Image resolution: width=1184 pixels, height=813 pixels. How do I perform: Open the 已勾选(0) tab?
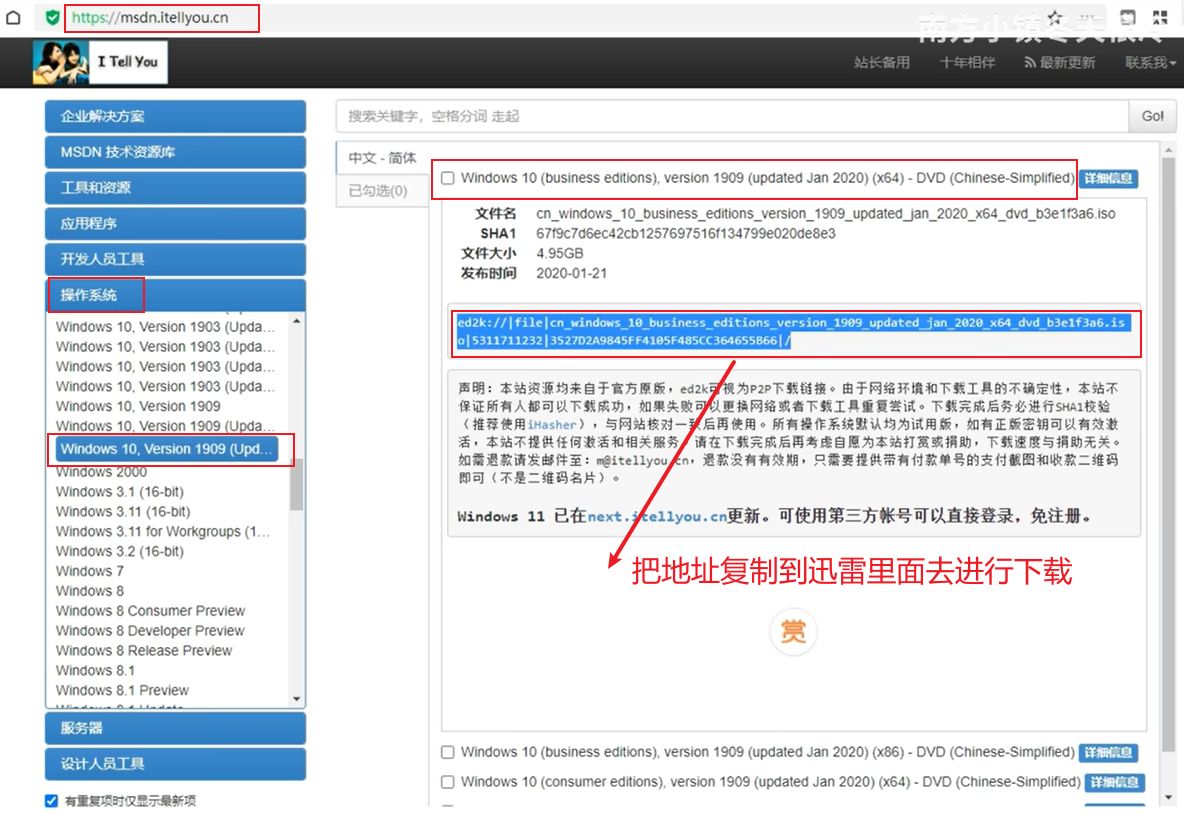pyautogui.click(x=378, y=190)
